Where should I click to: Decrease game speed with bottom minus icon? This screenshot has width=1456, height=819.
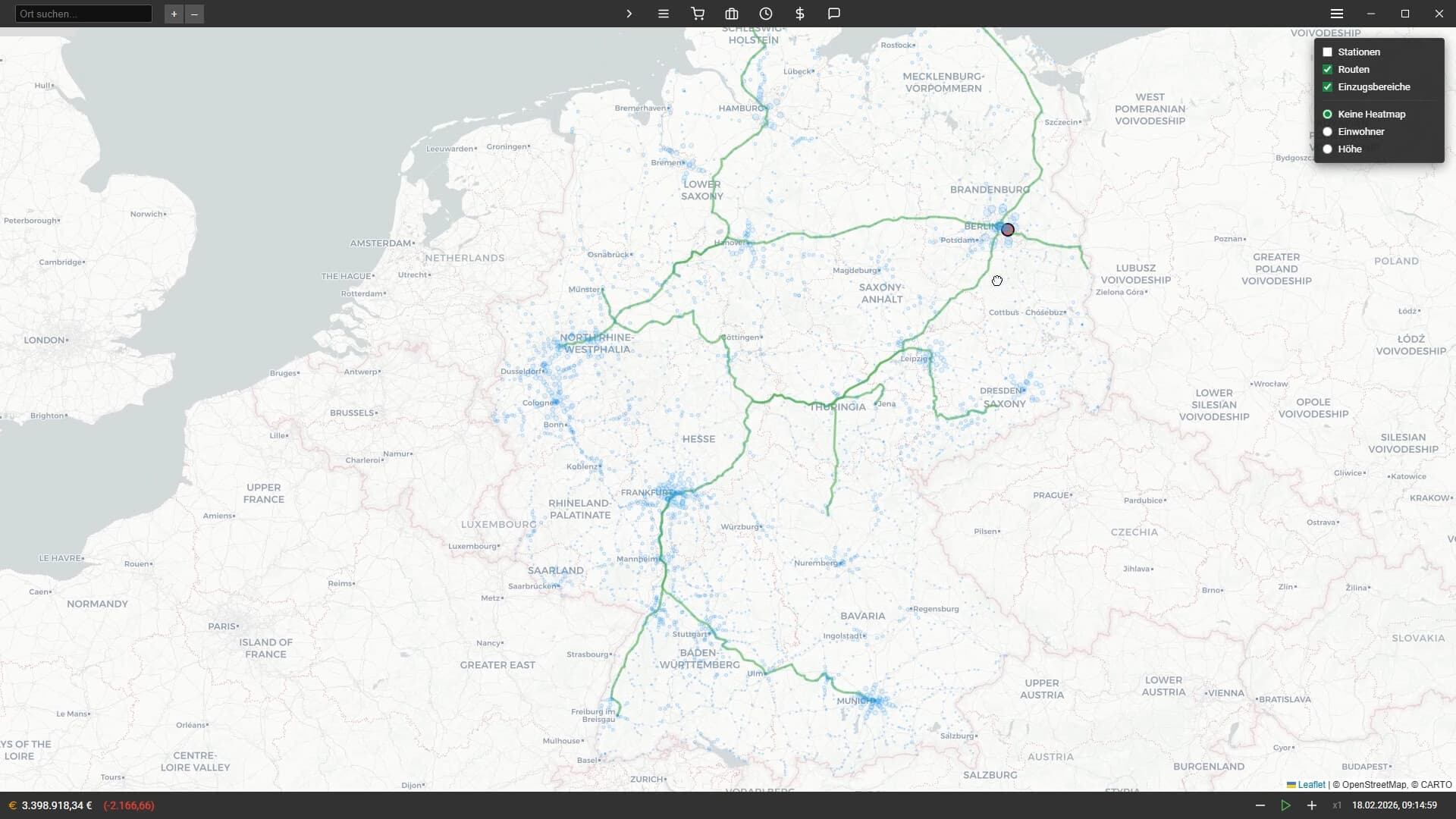click(x=1260, y=805)
